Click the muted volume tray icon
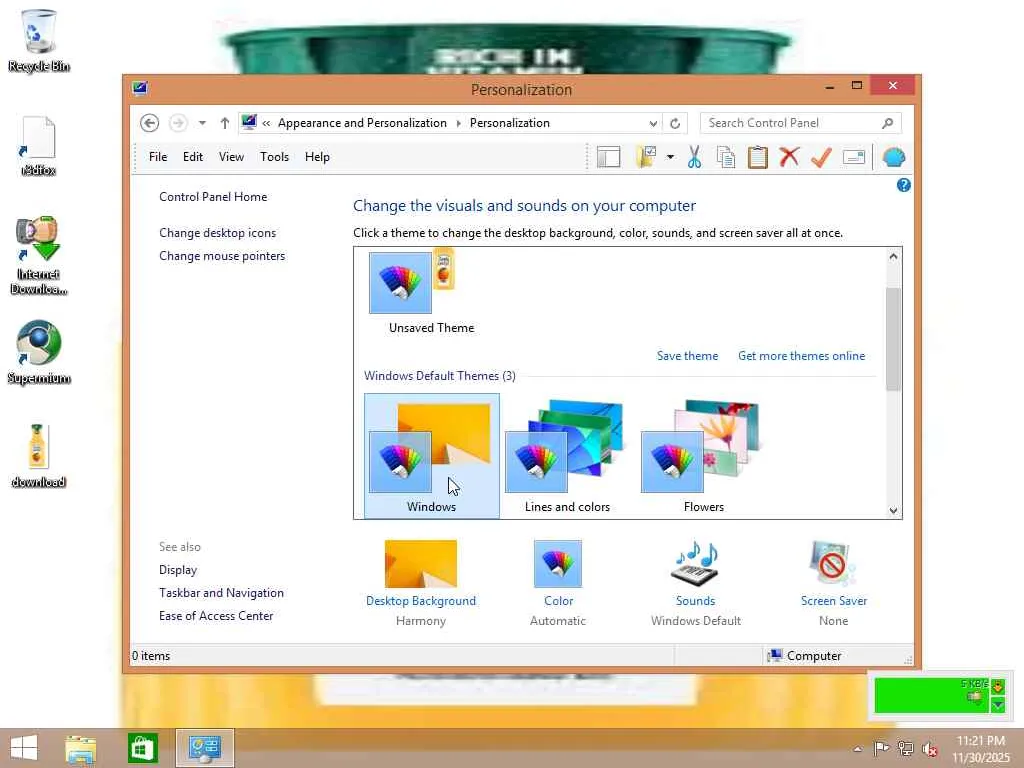Image resolution: width=1024 pixels, height=768 pixels. click(x=929, y=749)
